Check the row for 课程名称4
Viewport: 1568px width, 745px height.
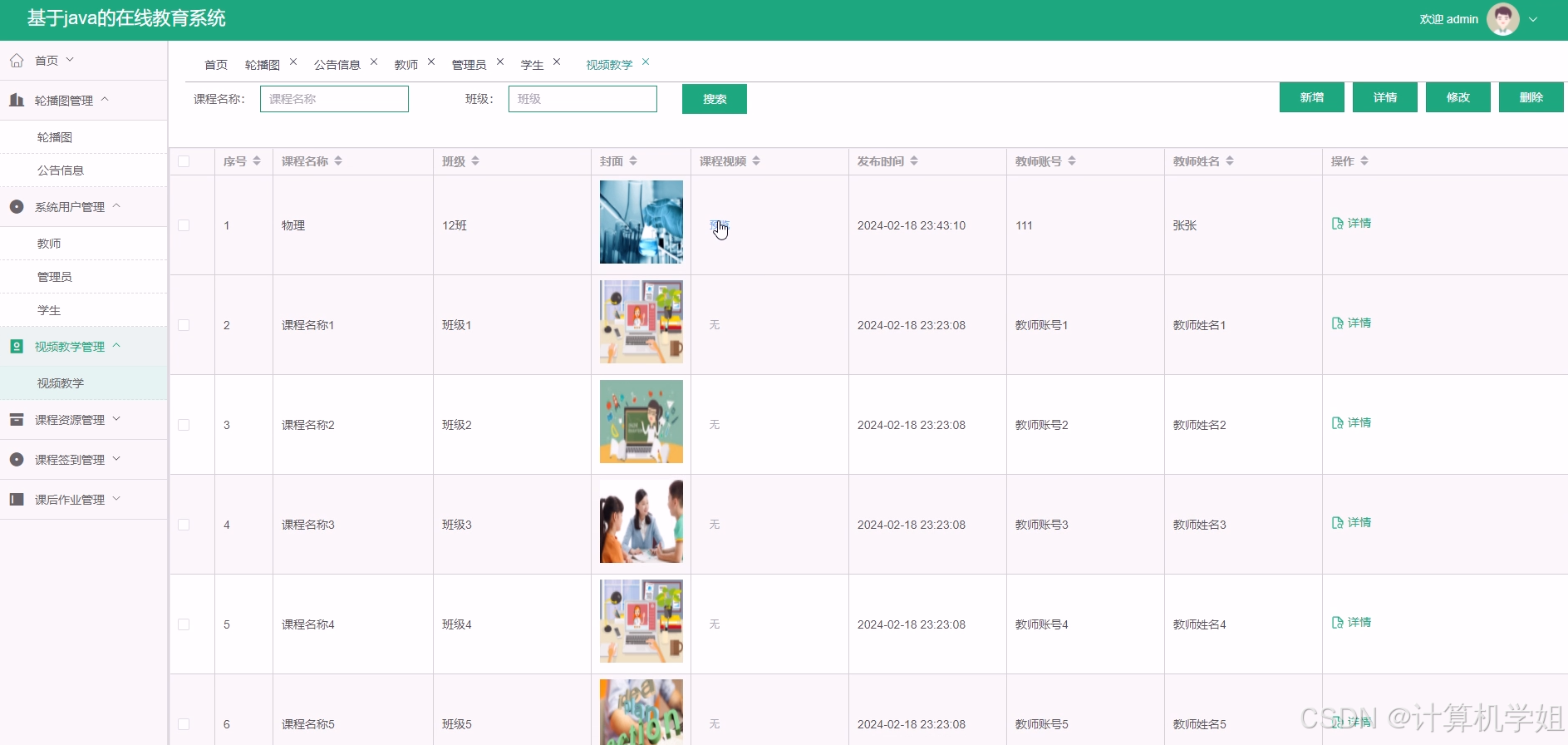coord(184,624)
